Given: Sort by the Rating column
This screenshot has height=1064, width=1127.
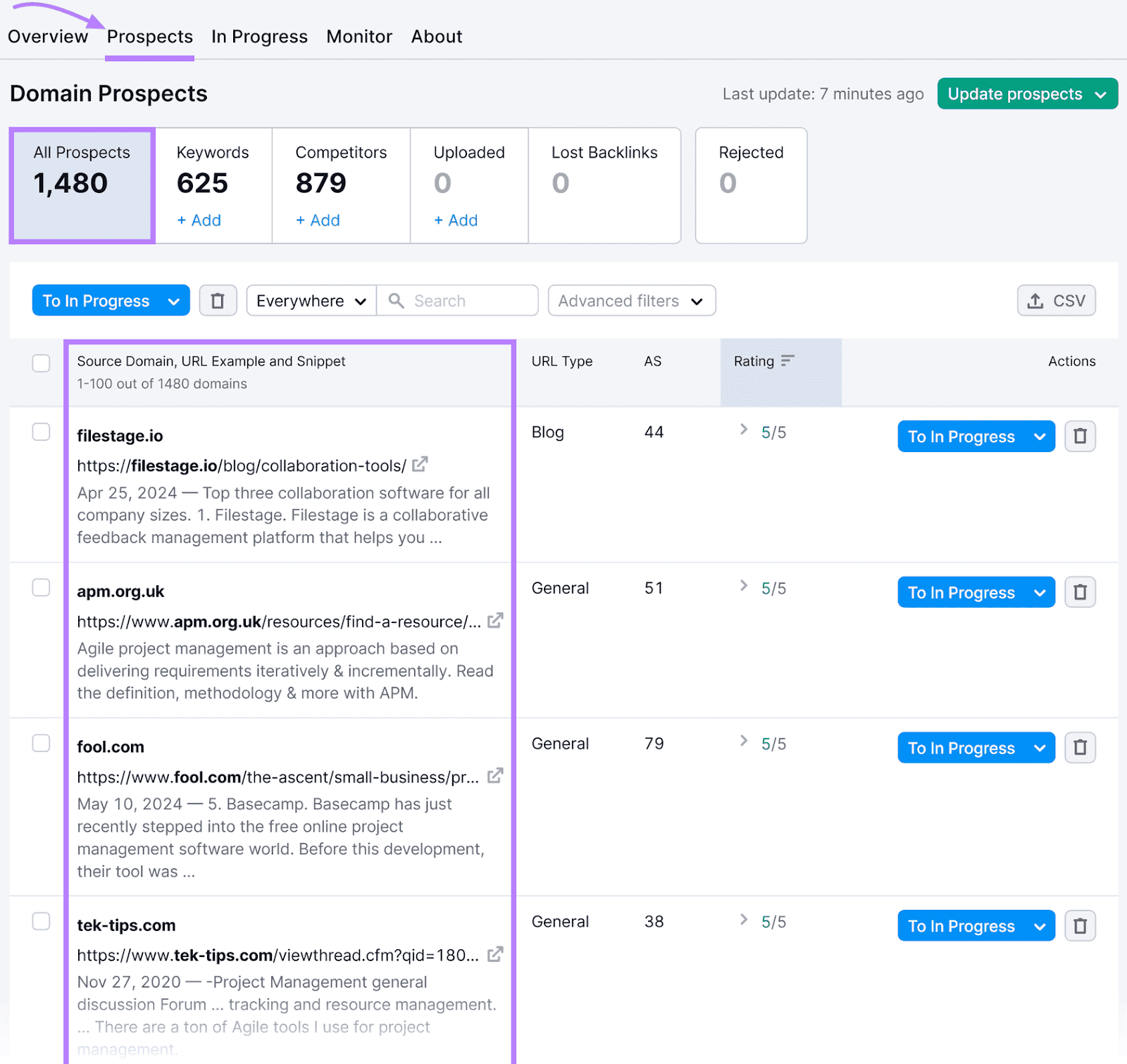Looking at the screenshot, I should pos(763,361).
